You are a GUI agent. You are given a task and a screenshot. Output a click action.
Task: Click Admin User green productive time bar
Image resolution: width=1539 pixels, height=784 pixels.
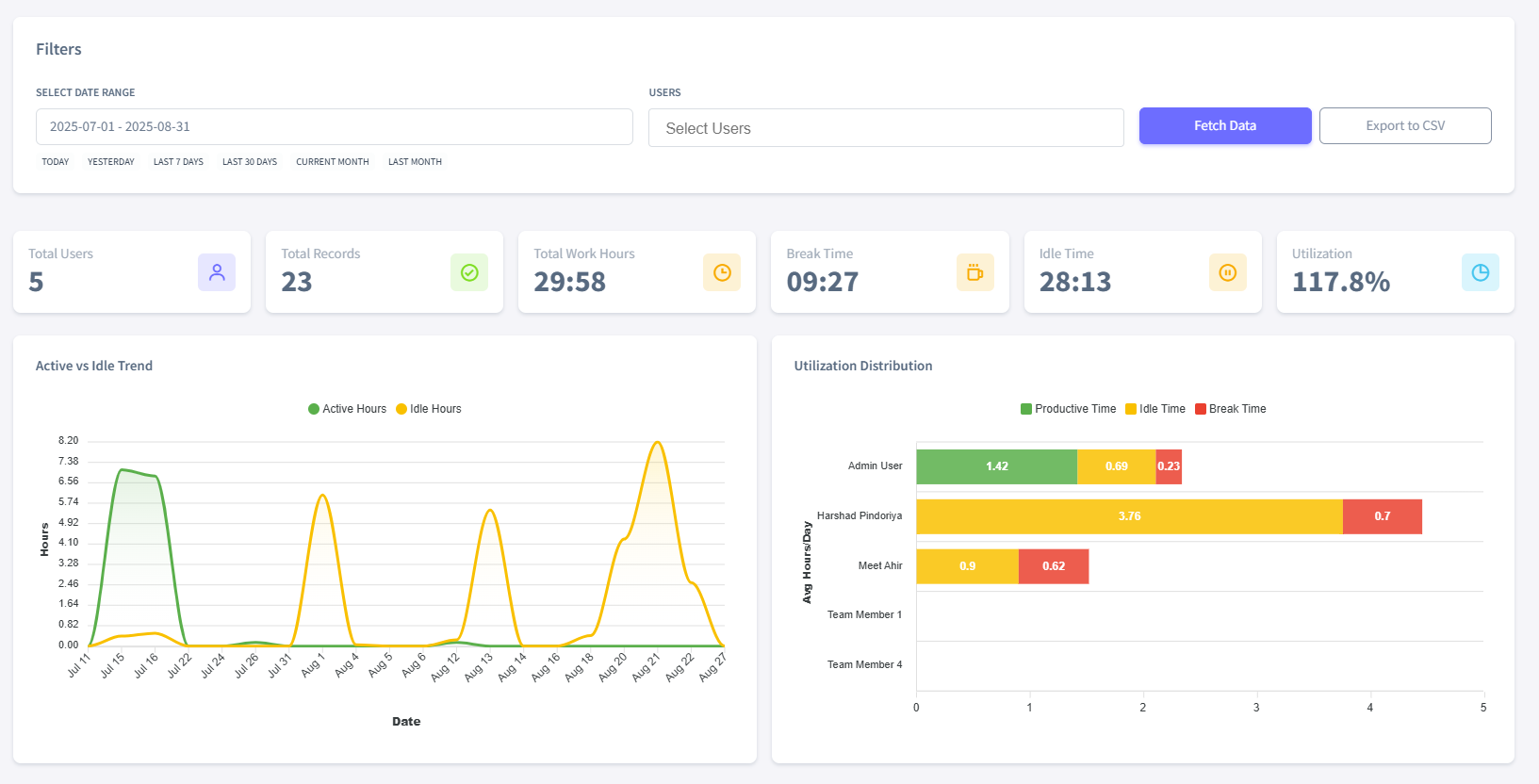996,466
